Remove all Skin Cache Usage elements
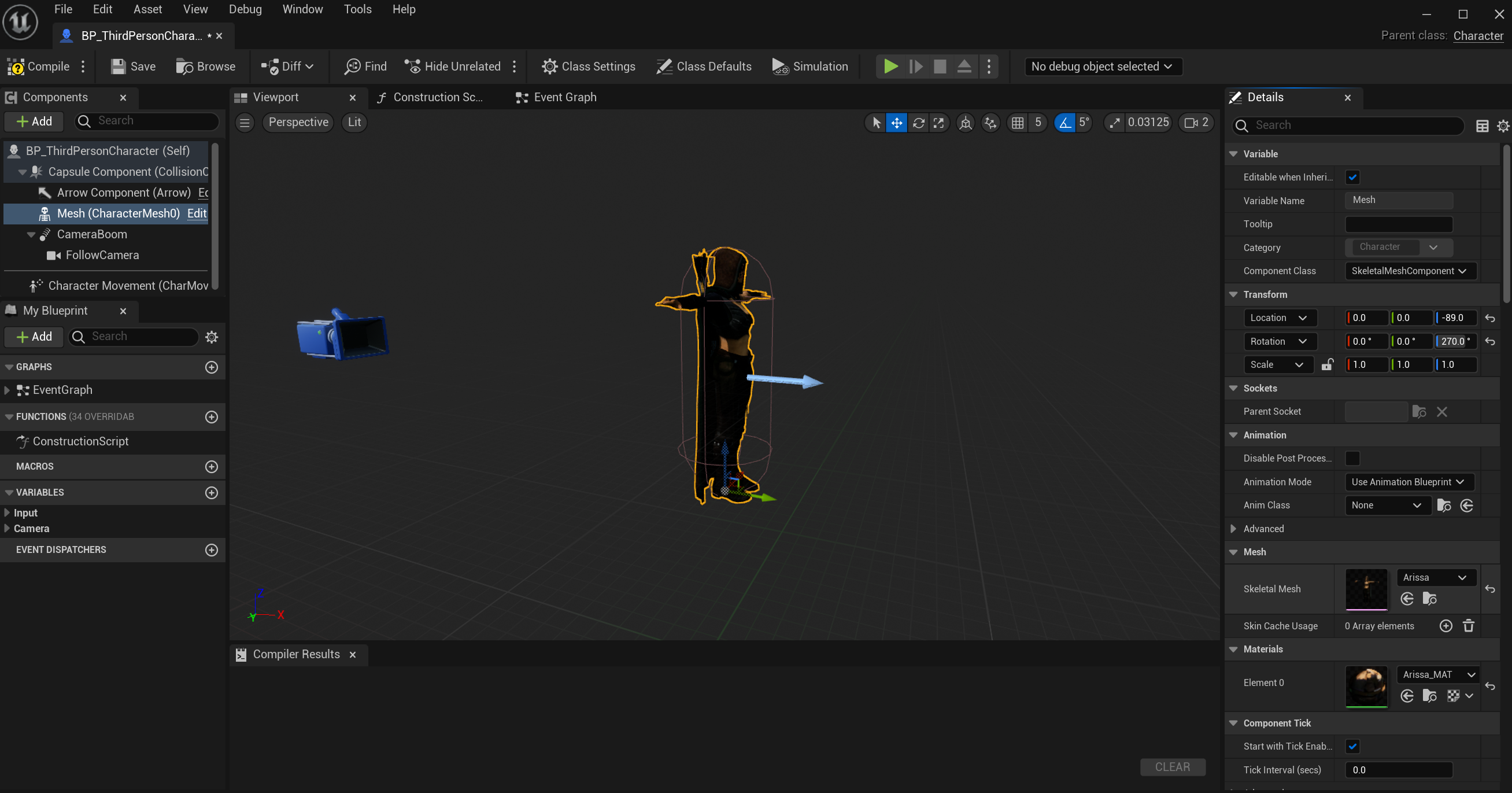Screen dimensions: 1512x793 coord(1469,626)
